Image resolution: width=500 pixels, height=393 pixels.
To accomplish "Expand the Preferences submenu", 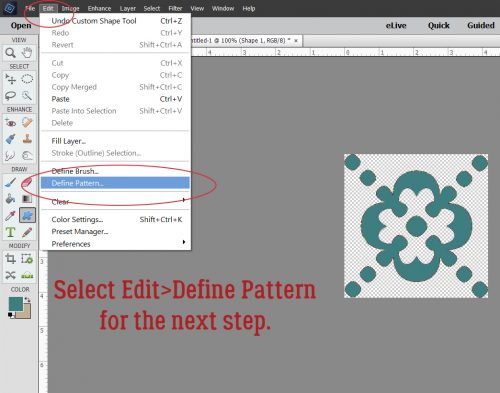I will coord(115,244).
